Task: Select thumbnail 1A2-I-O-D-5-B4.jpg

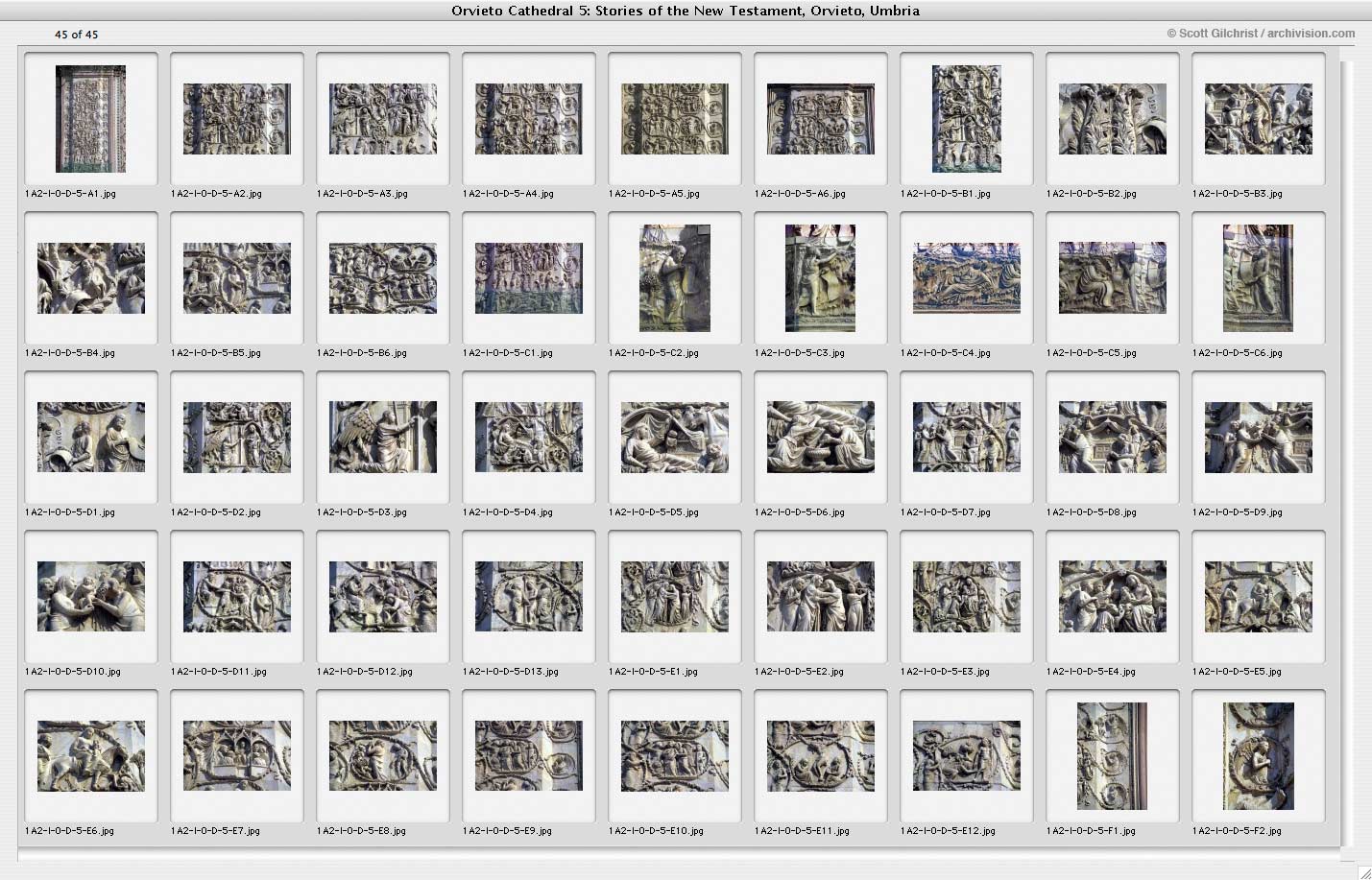Action: [x=91, y=278]
